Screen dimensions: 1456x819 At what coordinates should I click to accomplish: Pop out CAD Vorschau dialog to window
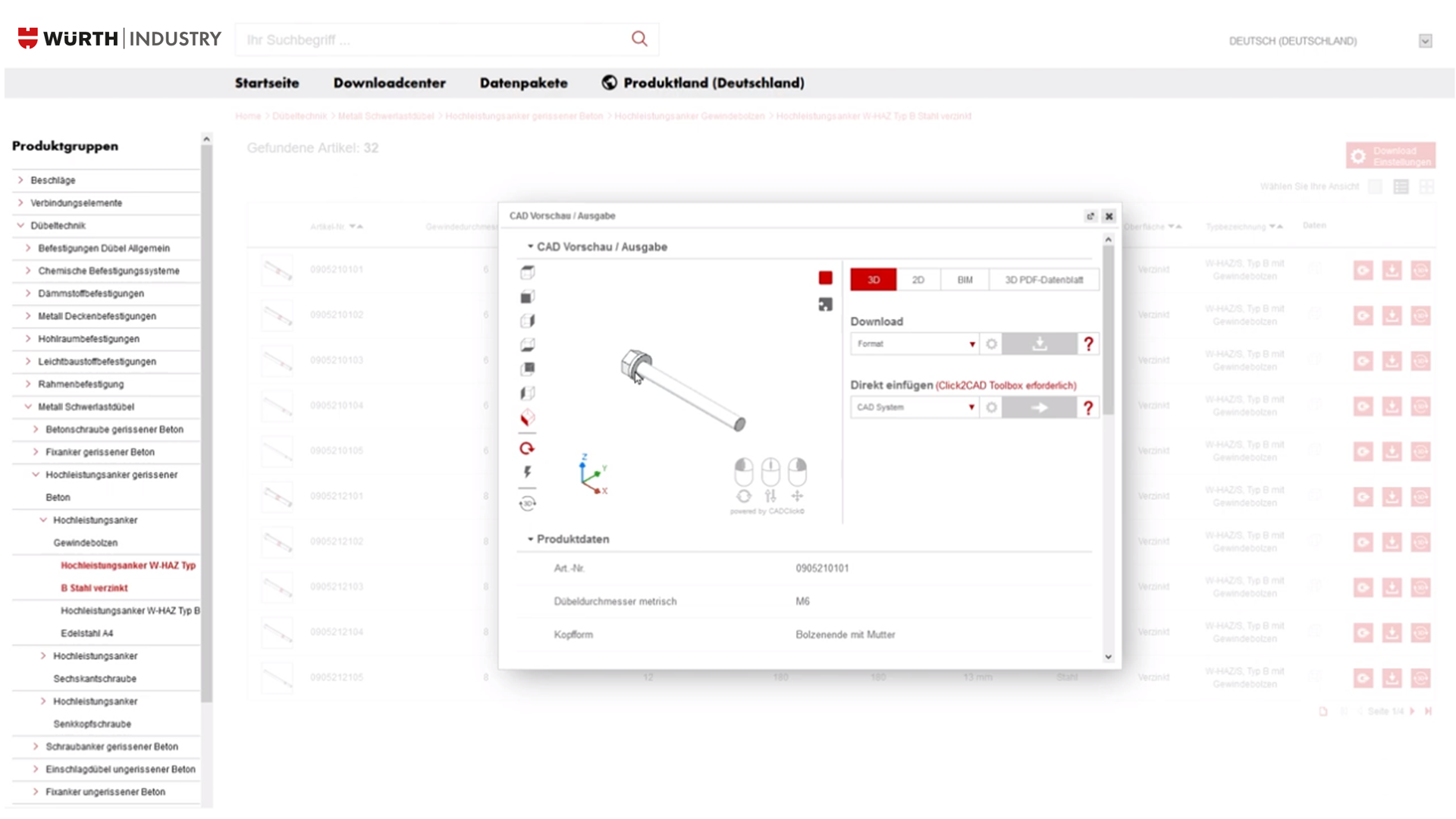click(1090, 216)
